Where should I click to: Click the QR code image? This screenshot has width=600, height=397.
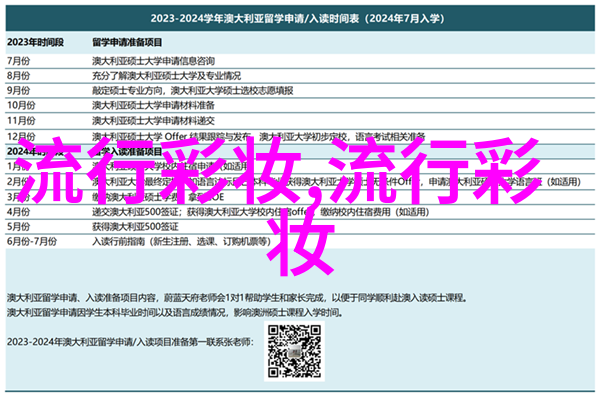click(x=294, y=351)
